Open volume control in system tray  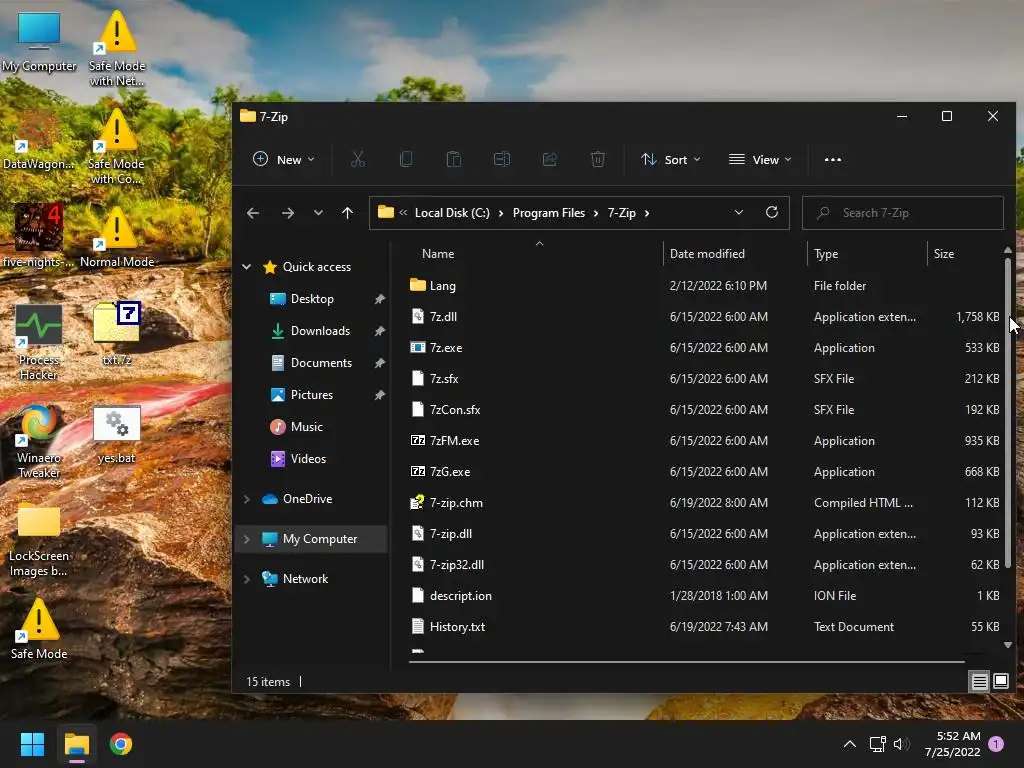pyautogui.click(x=902, y=744)
